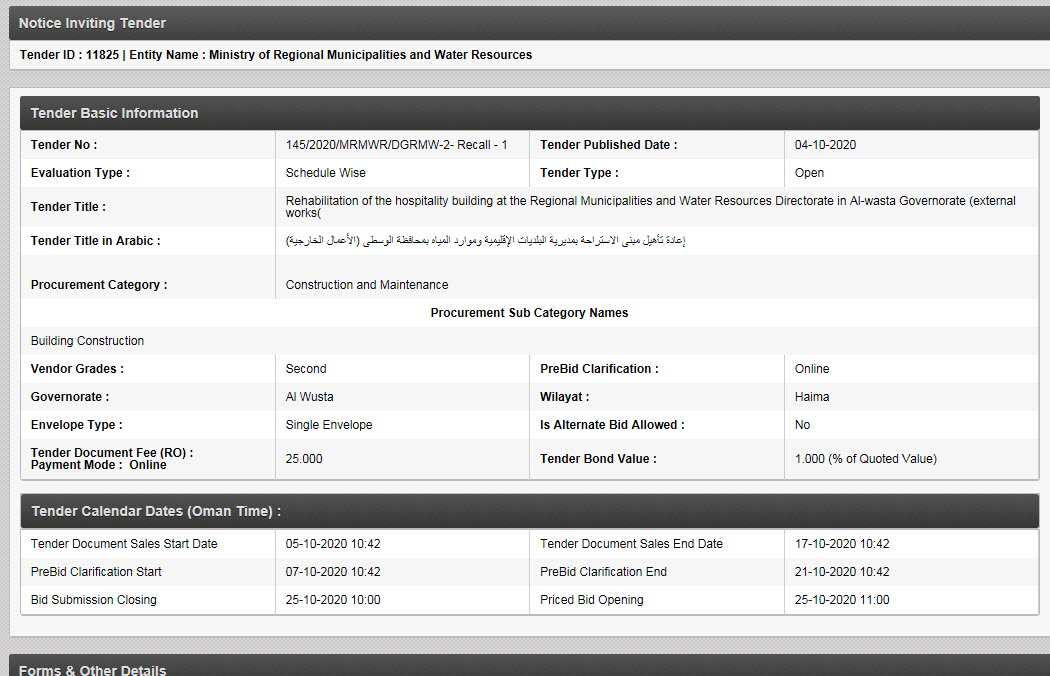Select the Tender Published Date value 04-10-2020
Image resolution: width=1050 pixels, height=676 pixels.
click(825, 145)
